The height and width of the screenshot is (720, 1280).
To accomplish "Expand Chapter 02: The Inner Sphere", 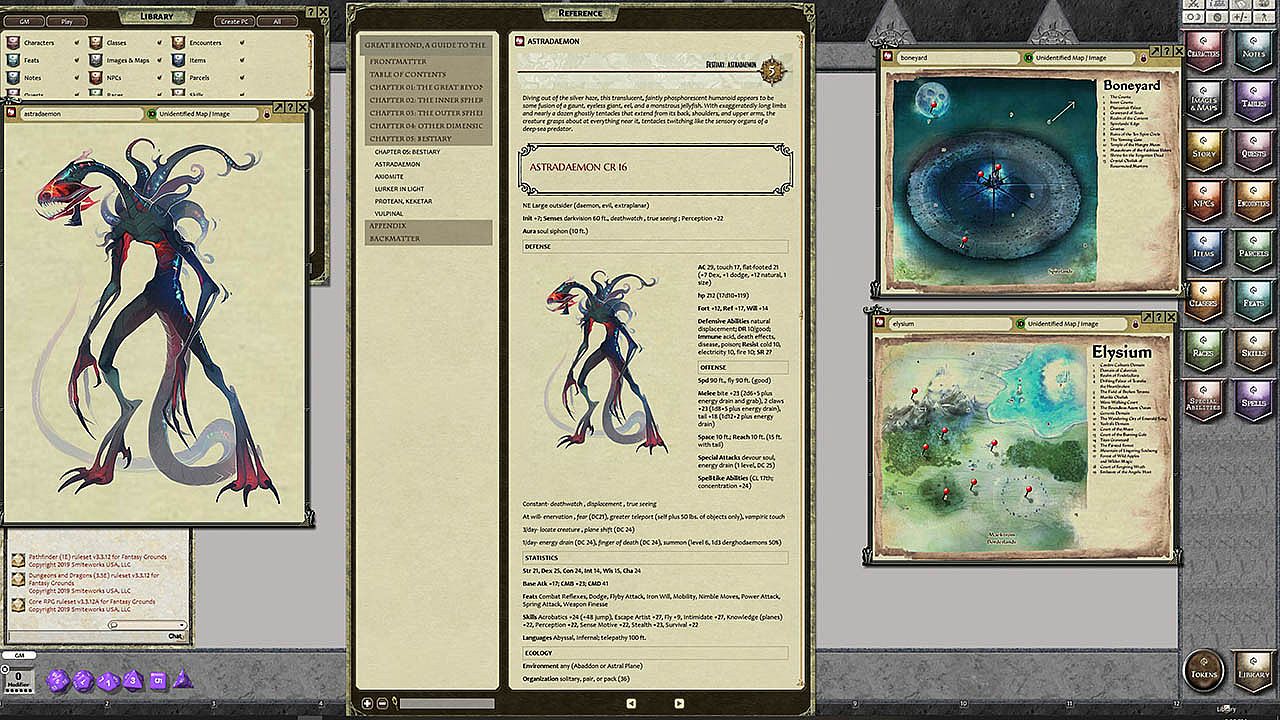I will pos(429,100).
